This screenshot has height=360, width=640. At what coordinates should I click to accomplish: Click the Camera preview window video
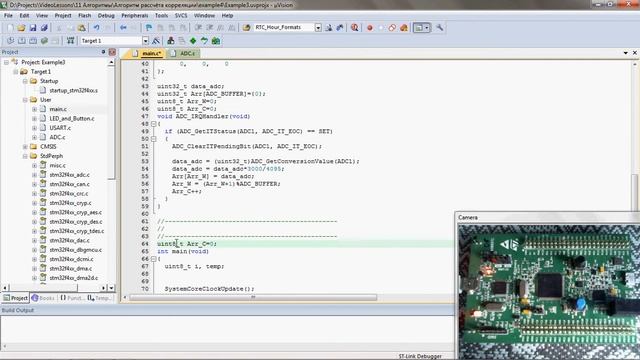coord(549,291)
